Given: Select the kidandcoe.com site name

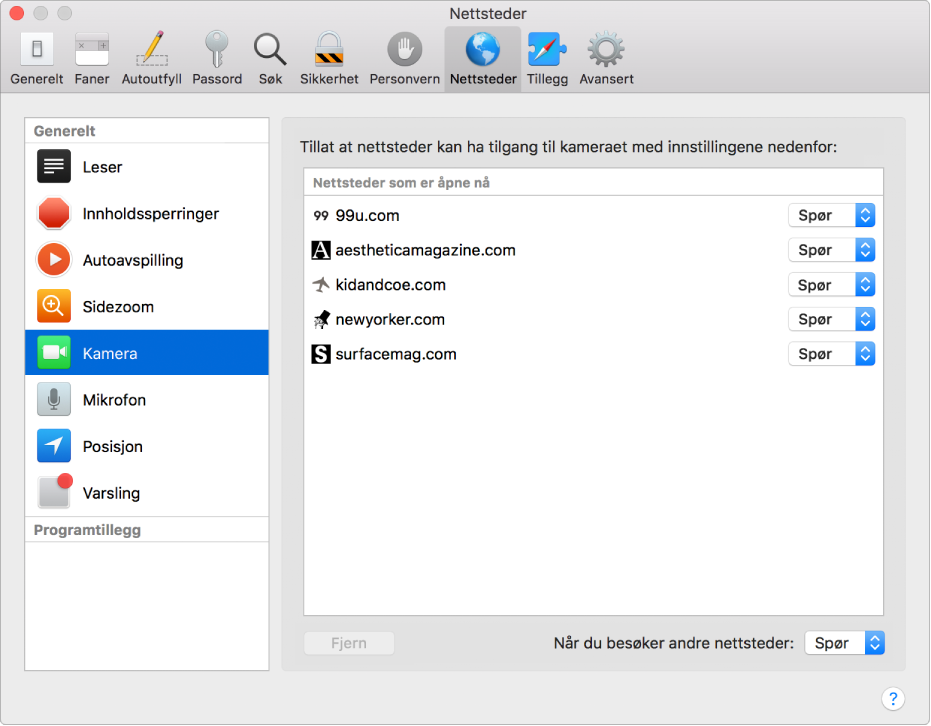Looking at the screenshot, I should coord(390,285).
